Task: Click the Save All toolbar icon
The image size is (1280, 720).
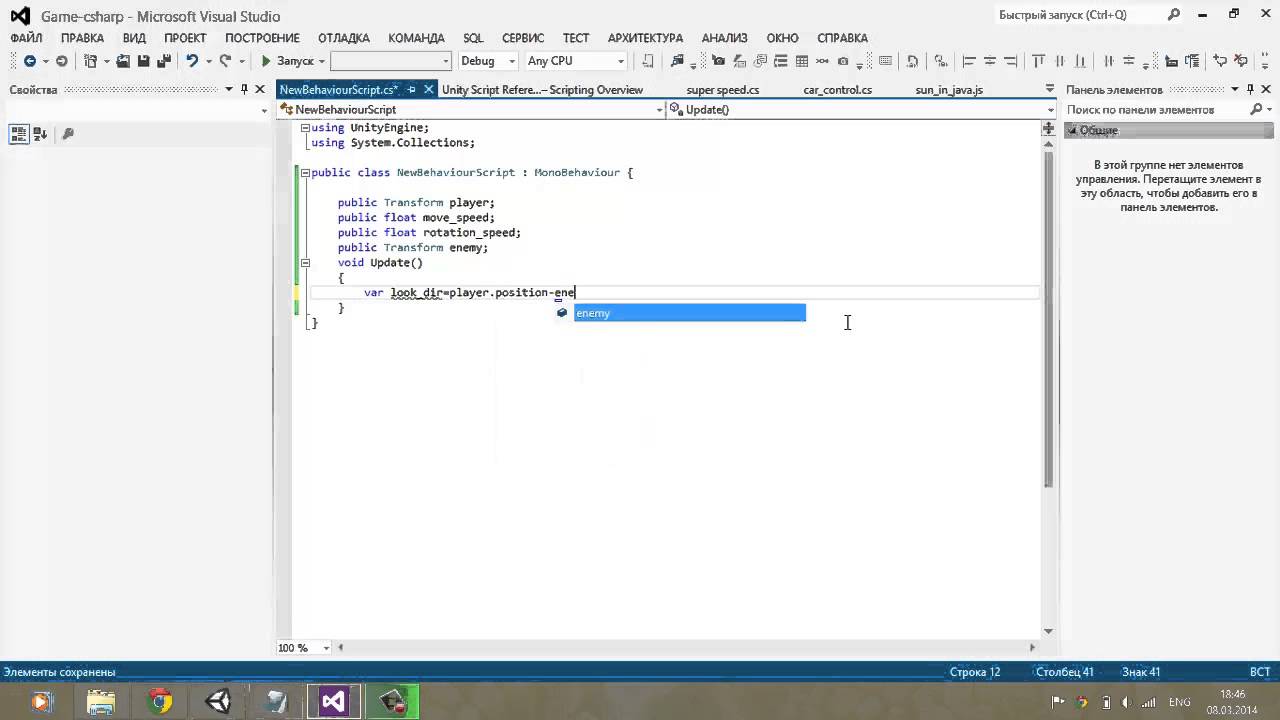Action: coord(164,61)
